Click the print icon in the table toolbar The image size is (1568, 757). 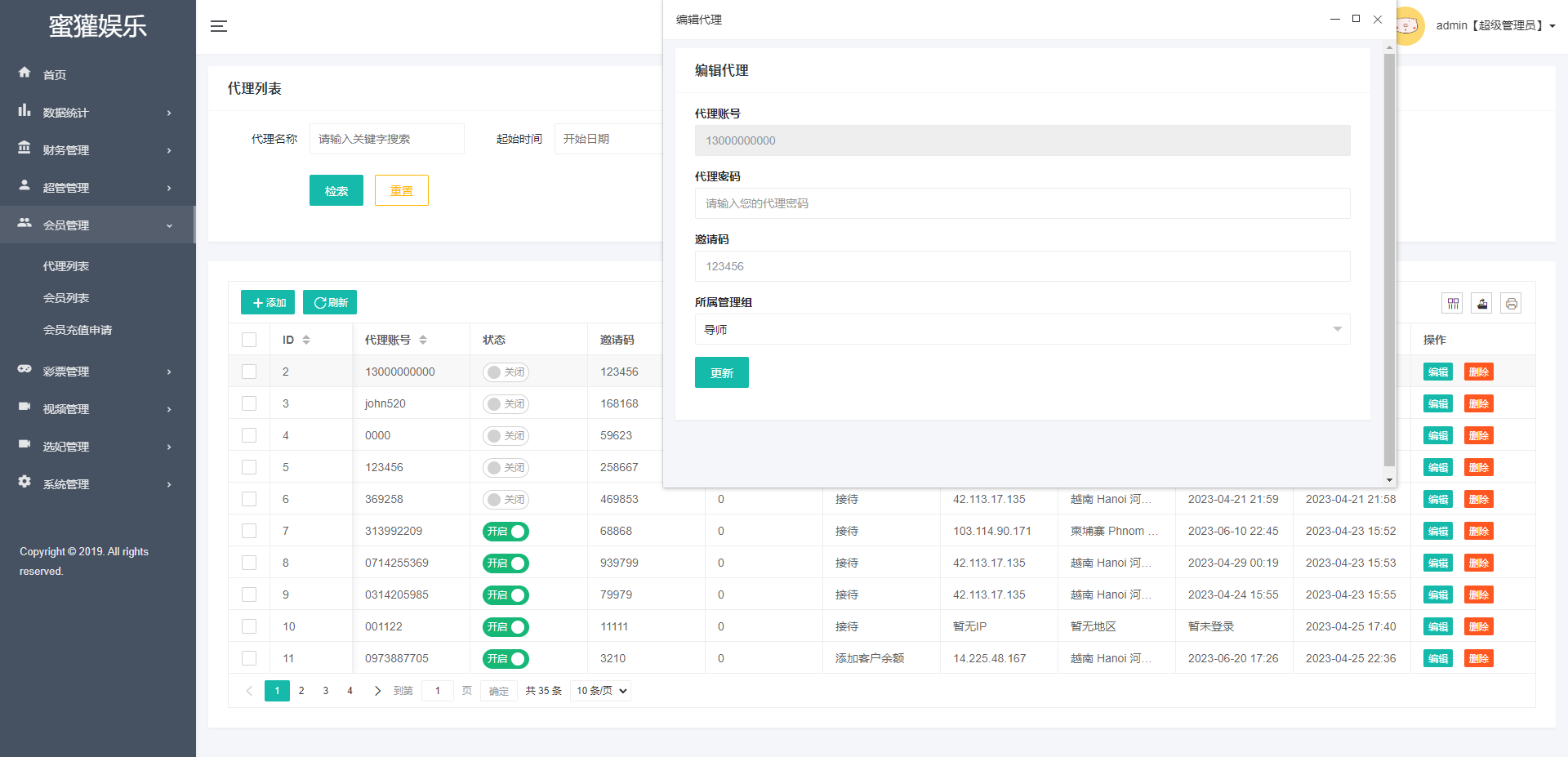point(1511,304)
